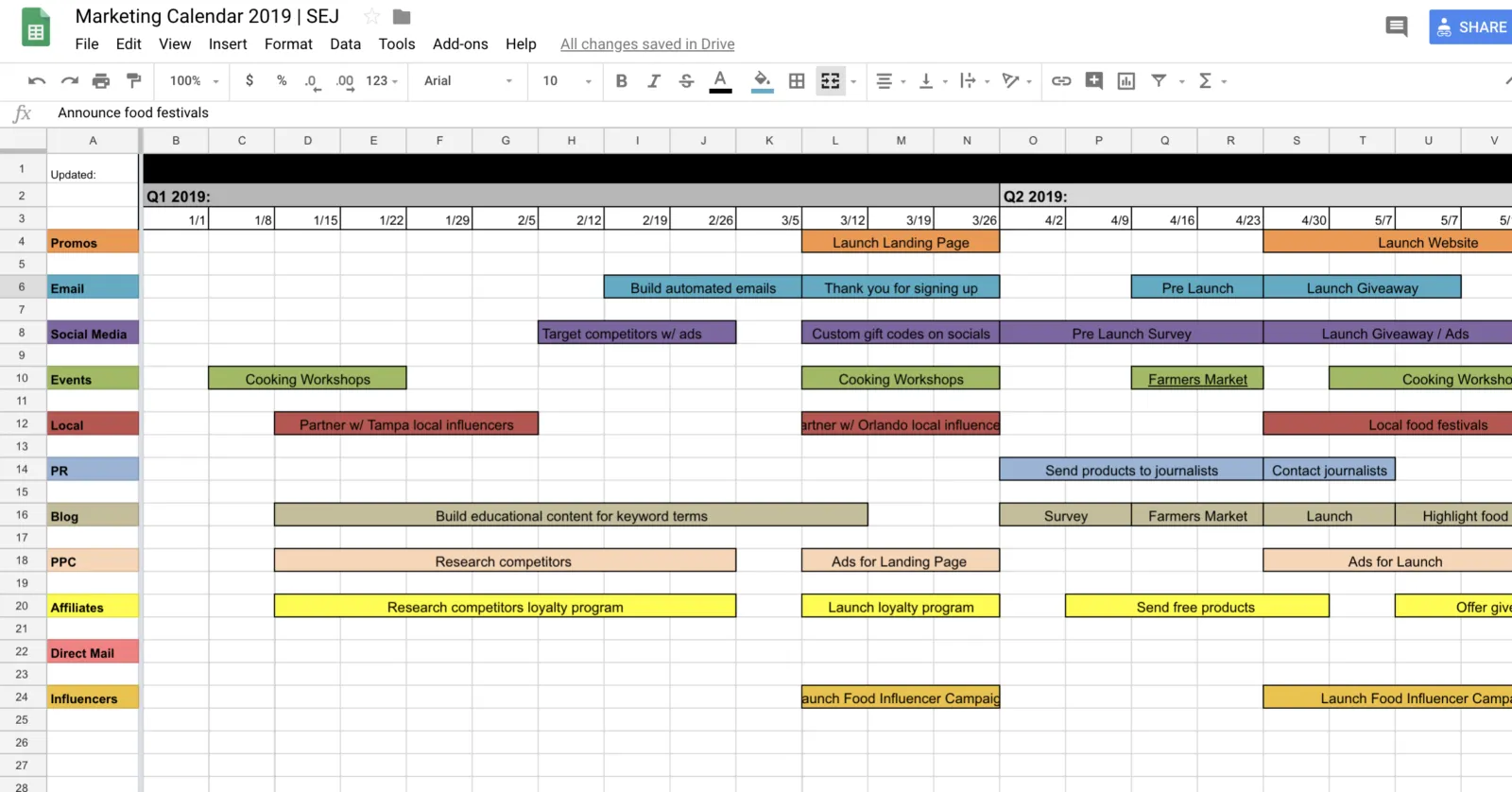Image resolution: width=1512 pixels, height=792 pixels.
Task: Open vertical align dropdown
Action: (x=933, y=81)
